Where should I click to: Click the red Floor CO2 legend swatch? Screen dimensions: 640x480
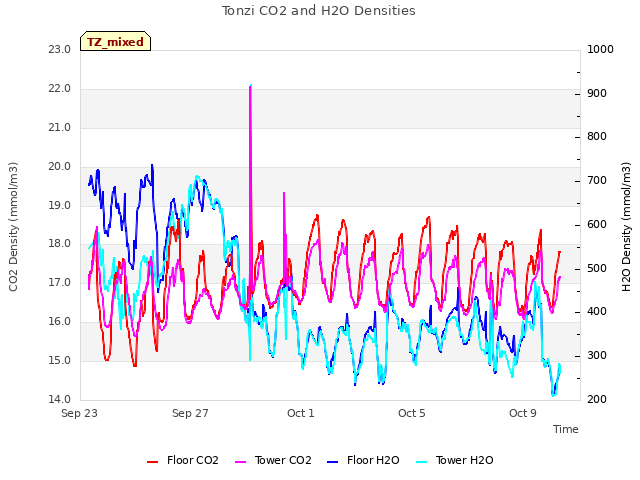coord(152,462)
